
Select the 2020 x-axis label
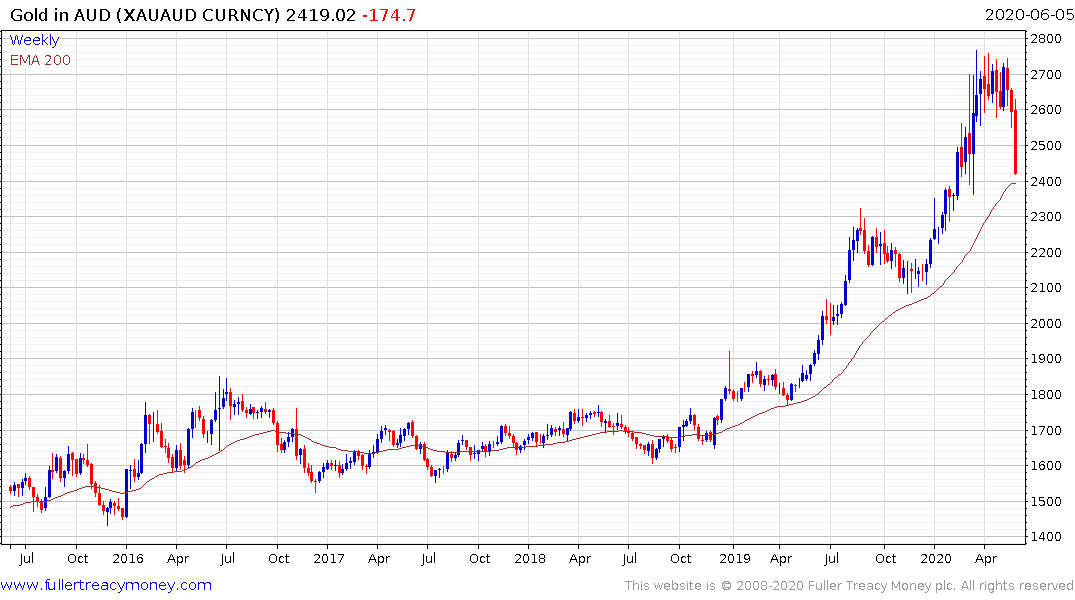(936, 558)
